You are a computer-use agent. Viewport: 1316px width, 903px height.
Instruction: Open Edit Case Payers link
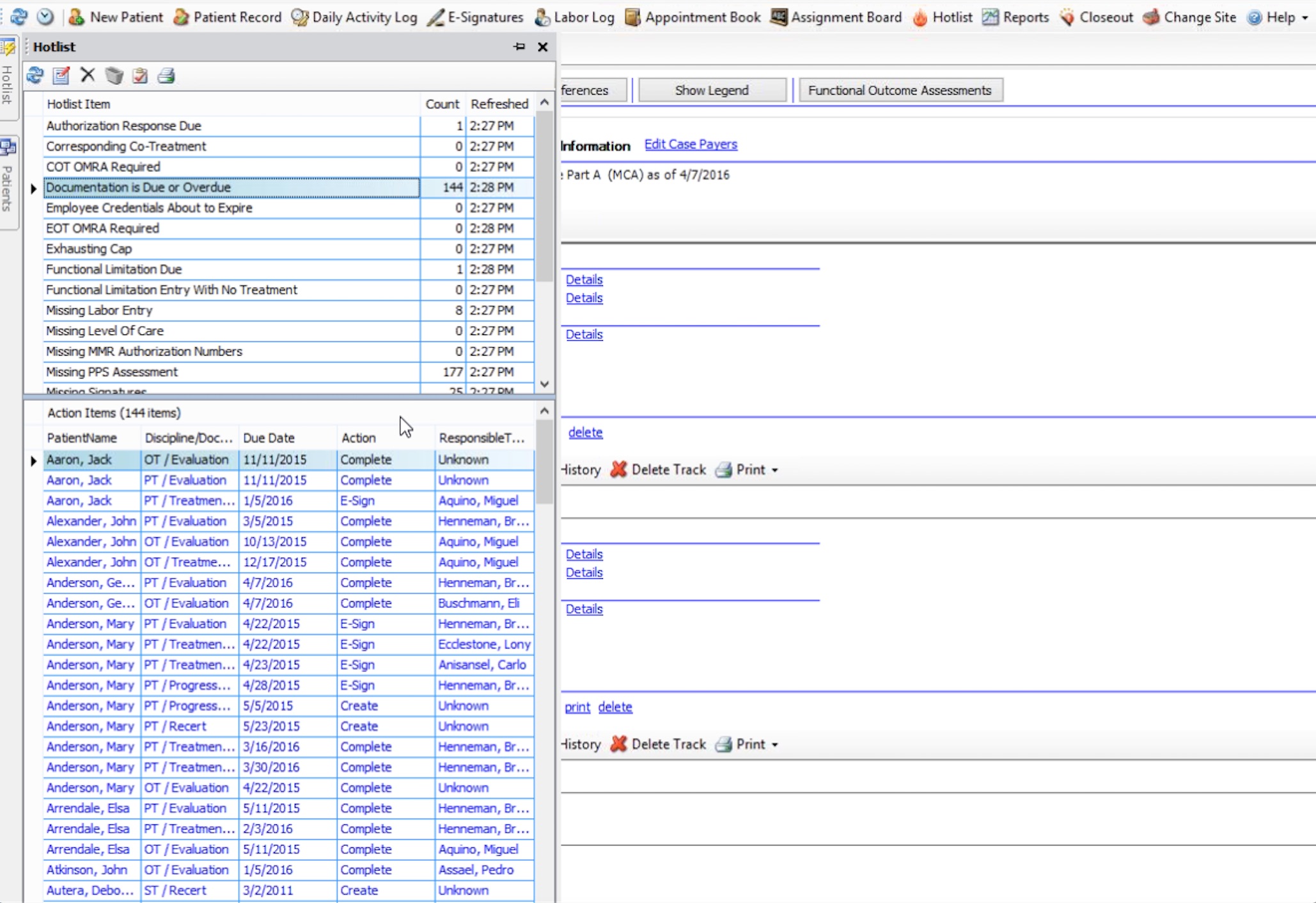click(x=691, y=145)
